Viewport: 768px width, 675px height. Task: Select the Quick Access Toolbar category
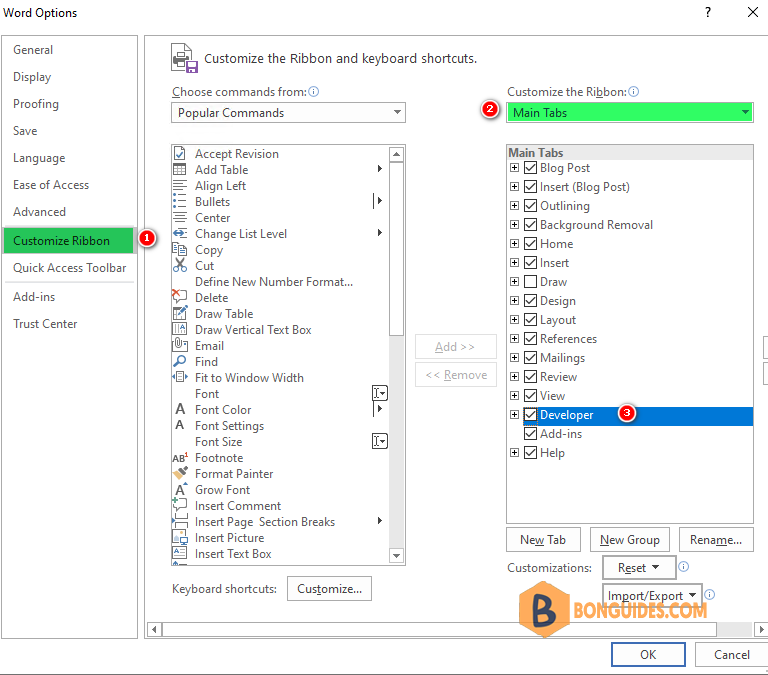click(70, 267)
